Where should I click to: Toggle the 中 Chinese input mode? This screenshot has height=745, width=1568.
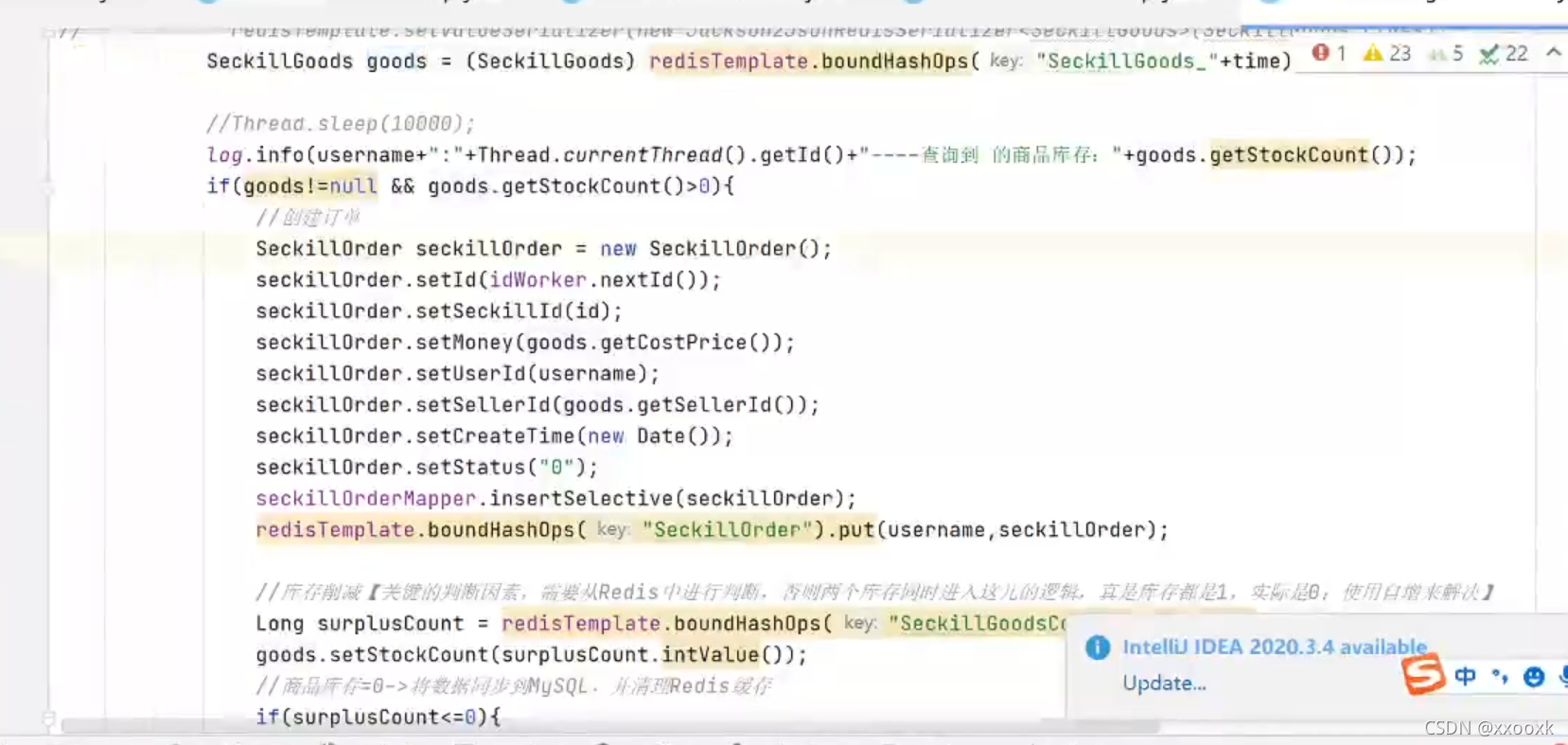click(1465, 676)
